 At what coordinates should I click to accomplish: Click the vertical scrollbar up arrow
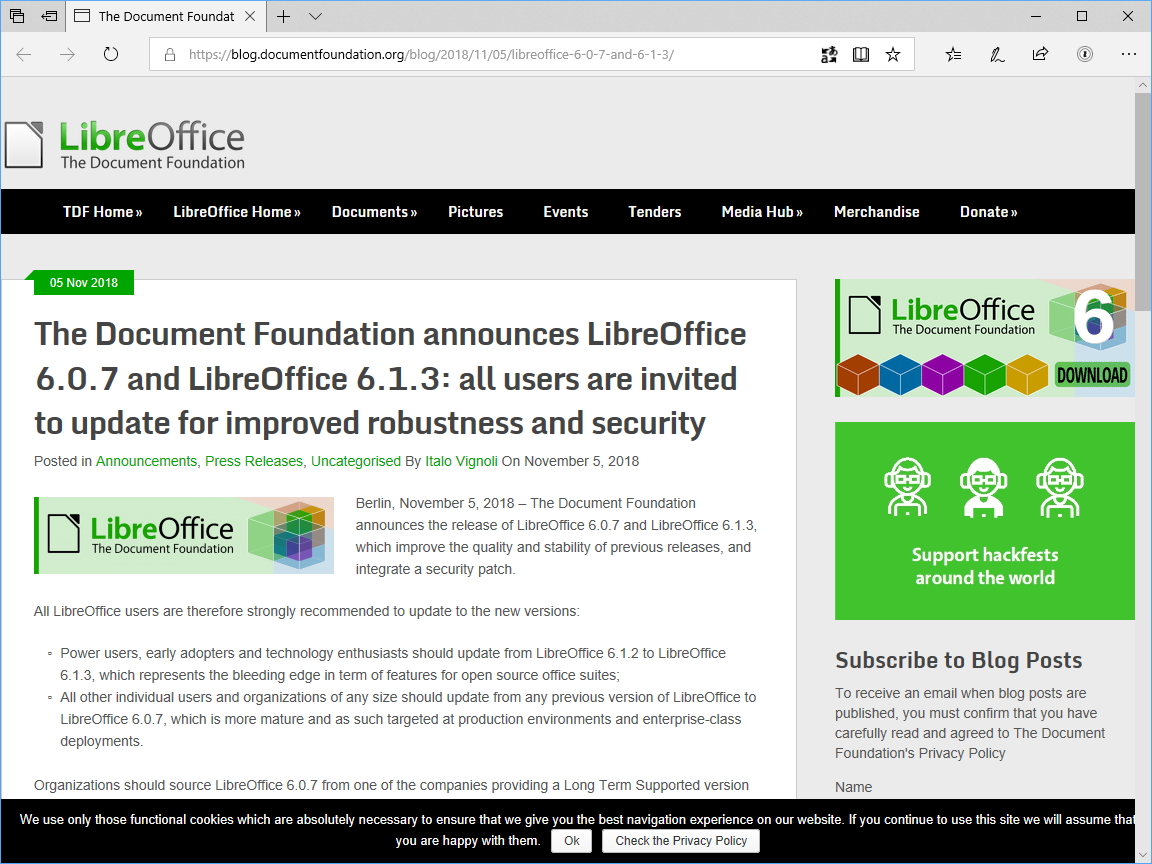click(x=1142, y=85)
